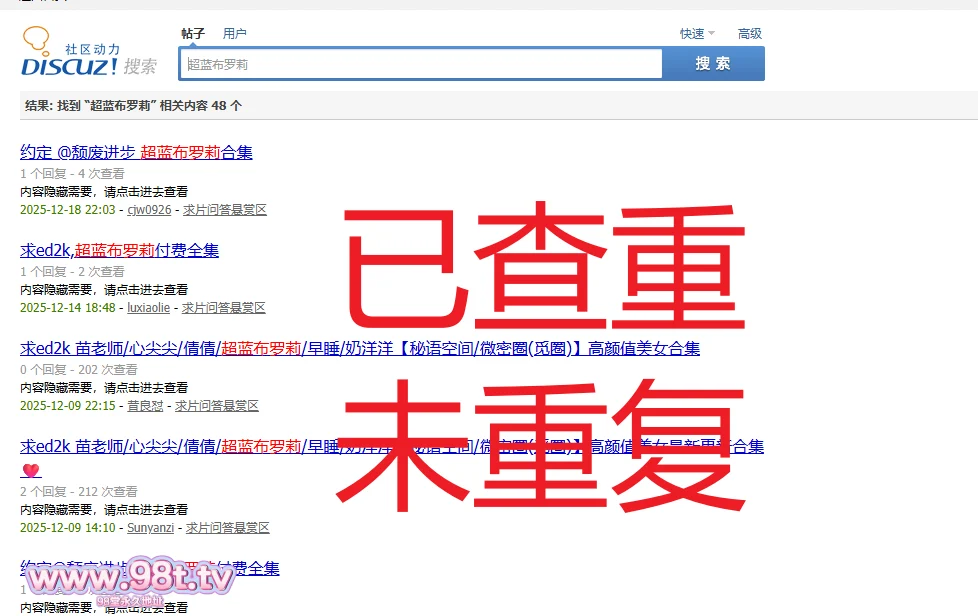
Task: Open the partially hidden 付费全集 post at bottom
Action: [250, 568]
